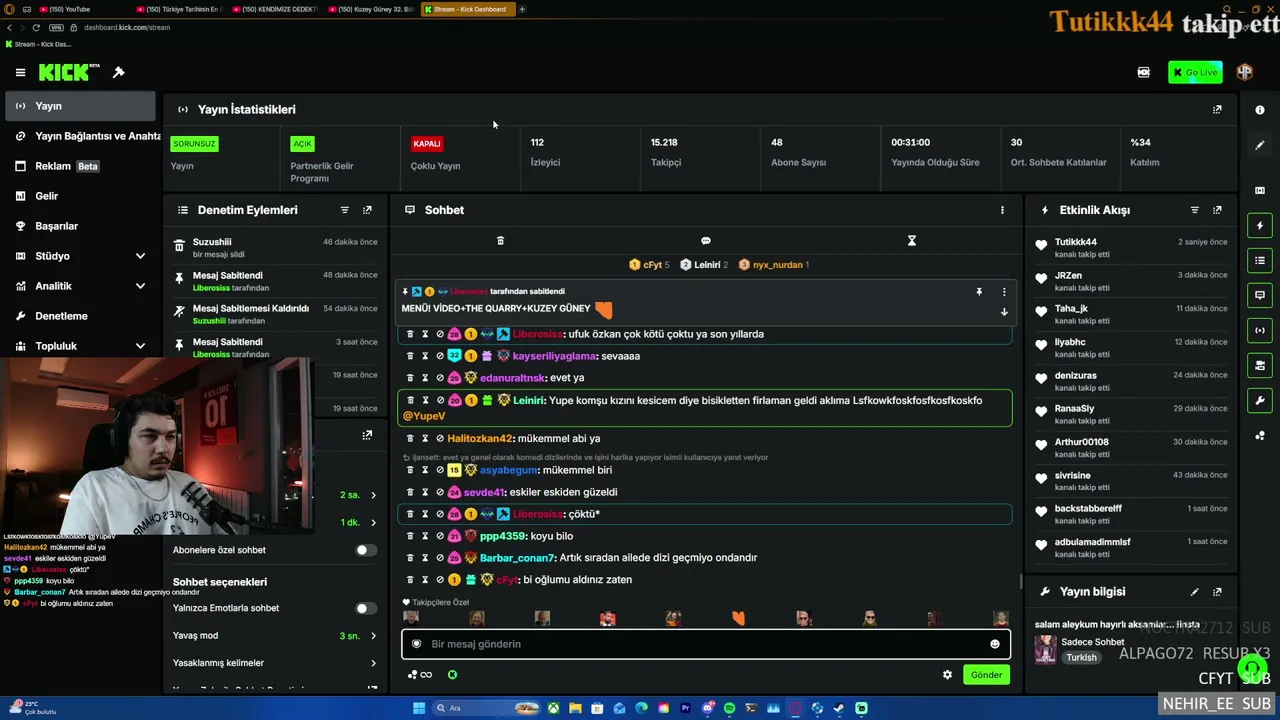Click Tutikkk44 in activity feed
The width and height of the screenshot is (1280, 720).
point(1076,242)
